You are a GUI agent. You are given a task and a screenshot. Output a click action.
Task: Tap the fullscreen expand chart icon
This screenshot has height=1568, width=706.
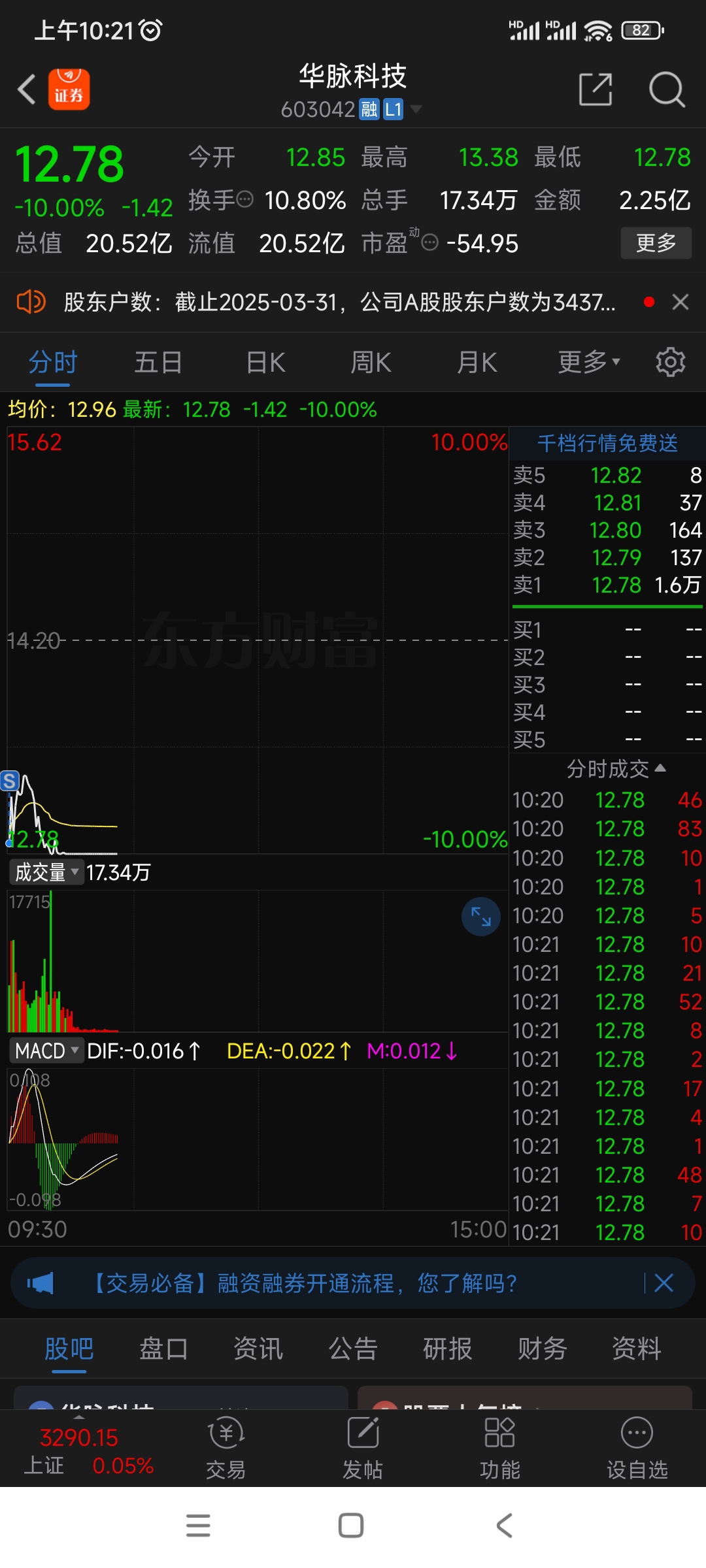coord(481,917)
